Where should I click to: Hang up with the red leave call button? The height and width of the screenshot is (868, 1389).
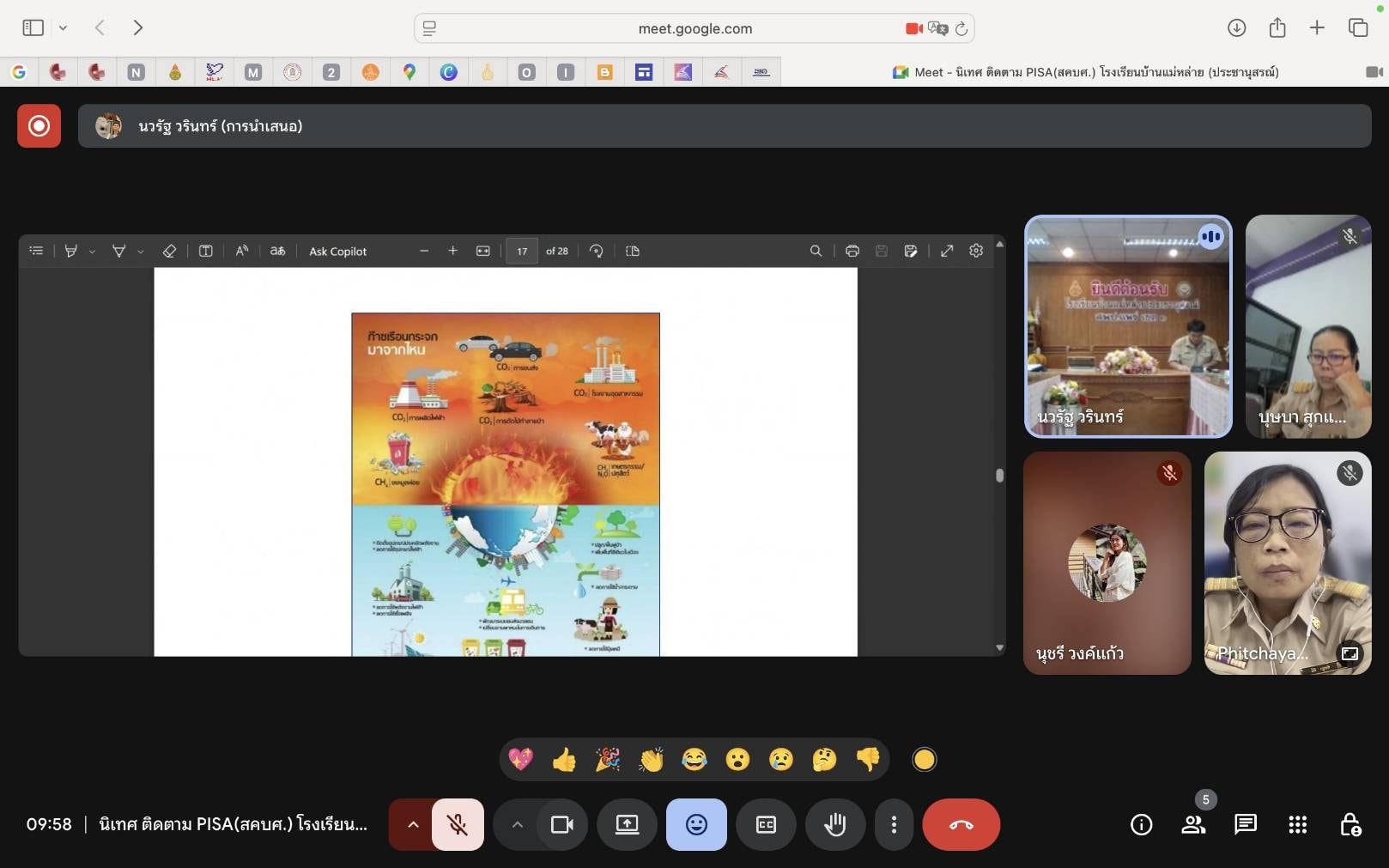click(x=961, y=824)
